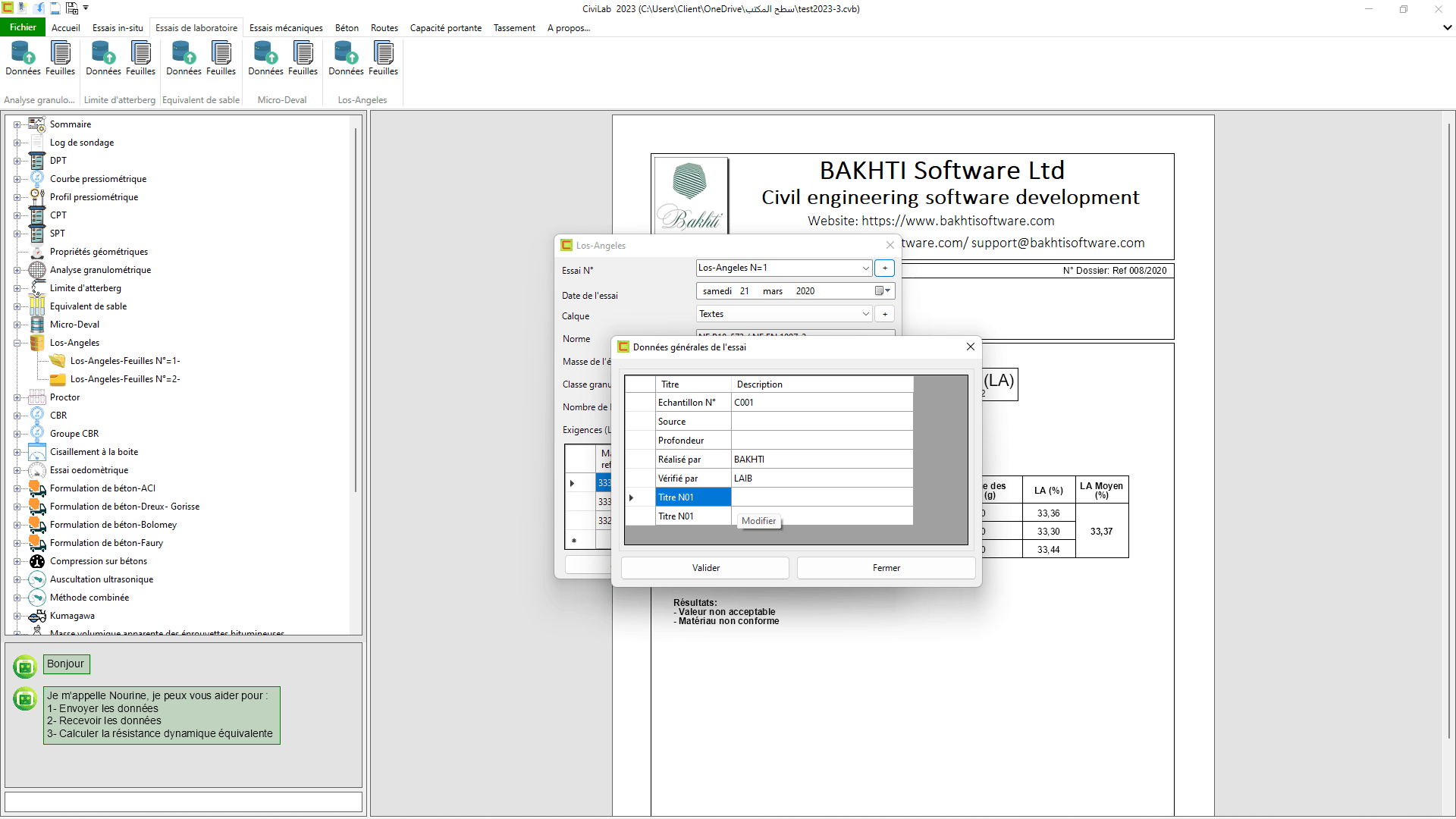1456x819 pixels.
Task: Open the Fichier menu
Action: coord(24,27)
